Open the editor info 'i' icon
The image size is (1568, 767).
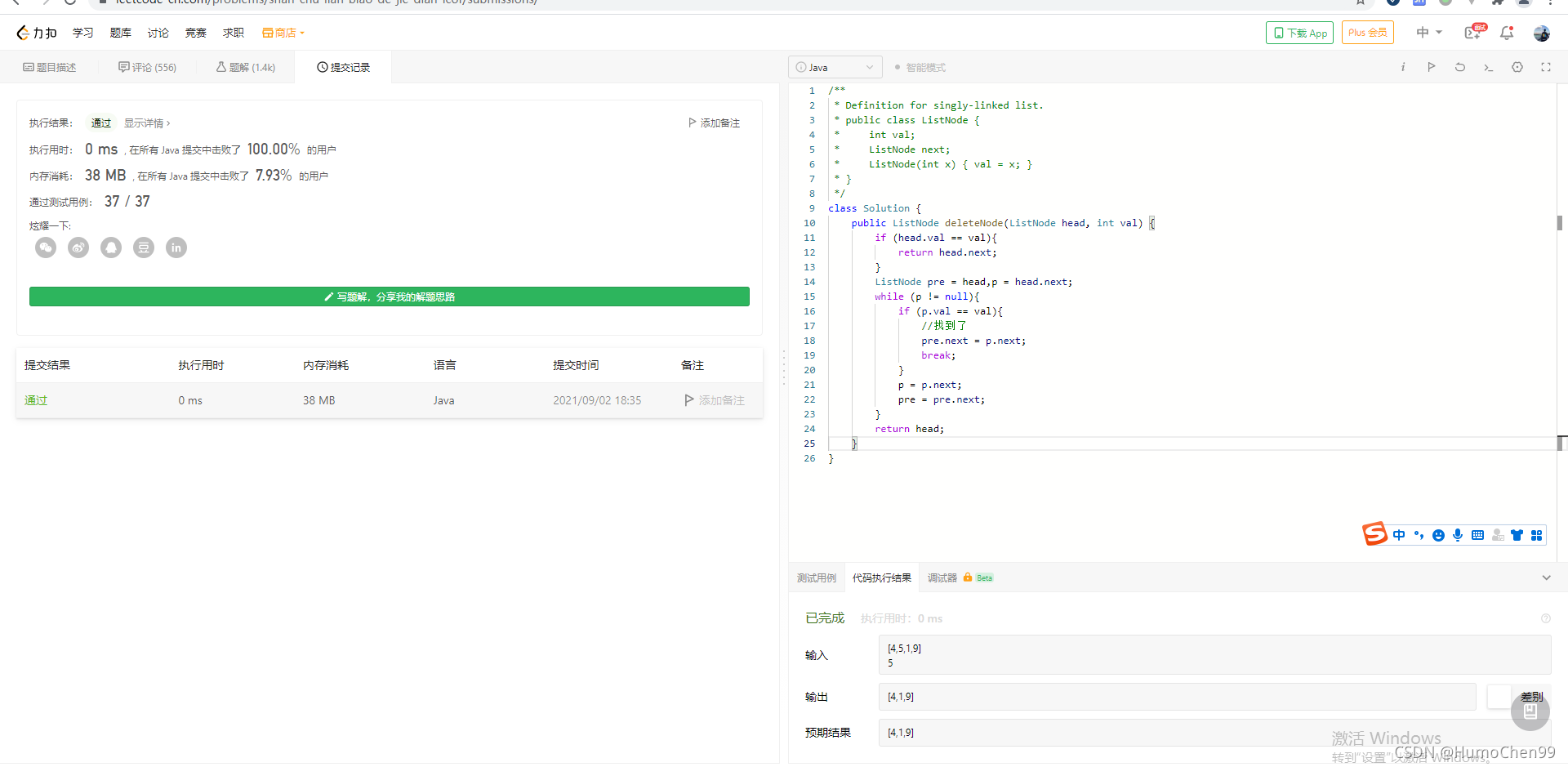pos(1403,67)
